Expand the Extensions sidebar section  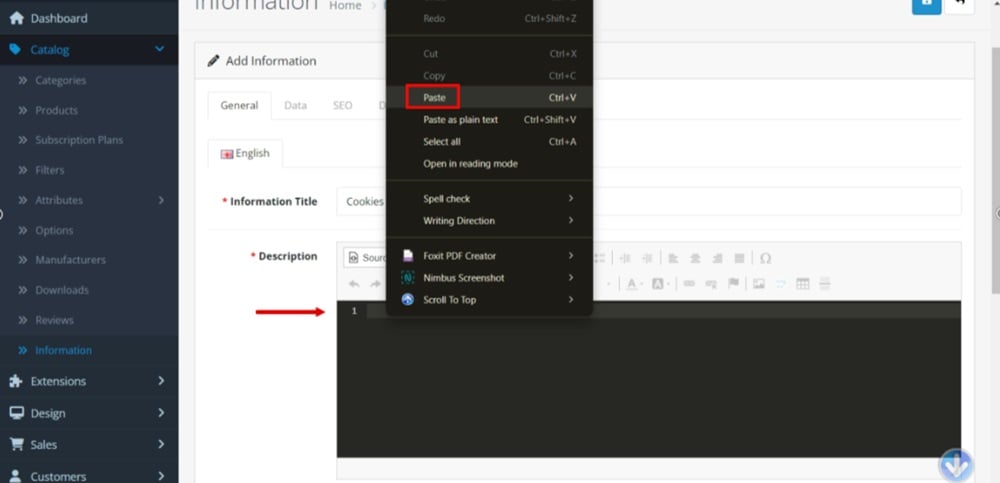point(89,382)
